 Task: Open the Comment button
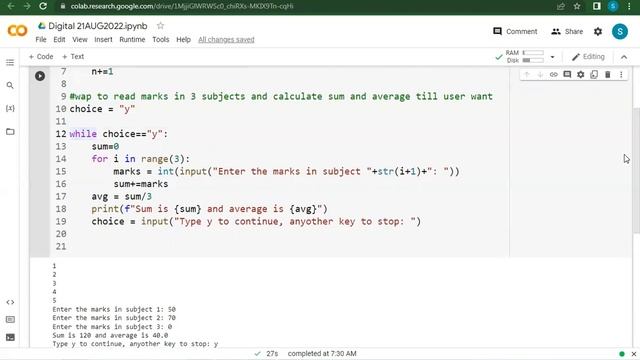point(515,31)
